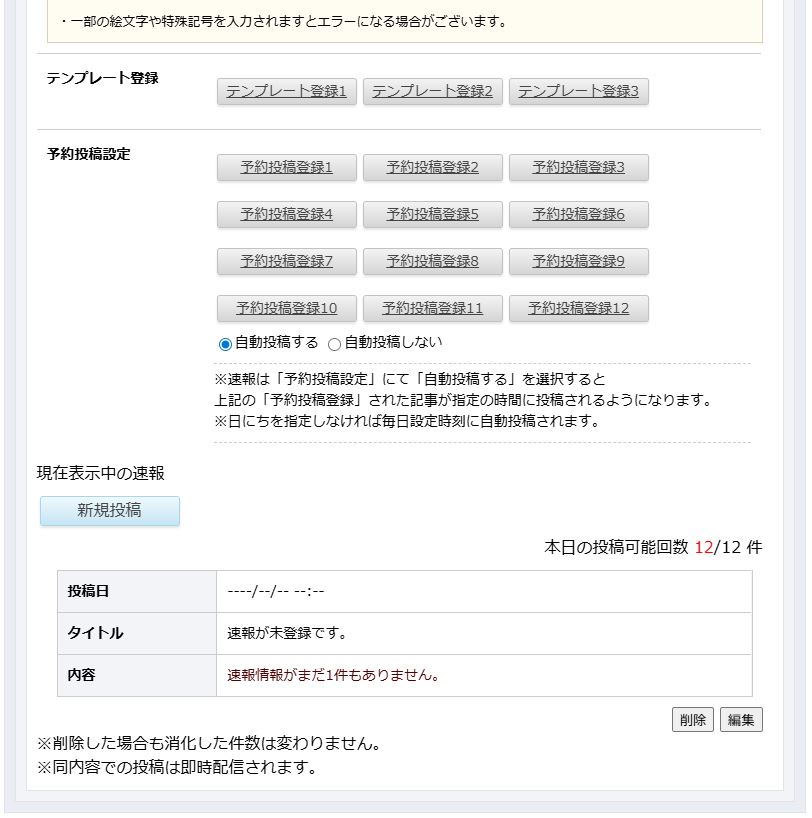Click 予約投稿登録5 button

point(433,214)
